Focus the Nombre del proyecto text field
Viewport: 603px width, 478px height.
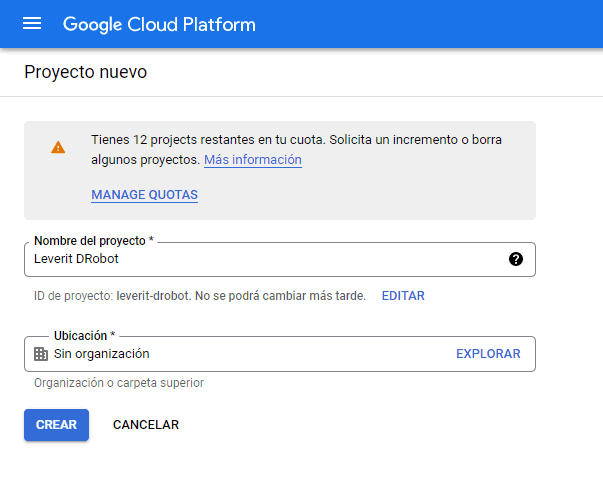pos(280,259)
